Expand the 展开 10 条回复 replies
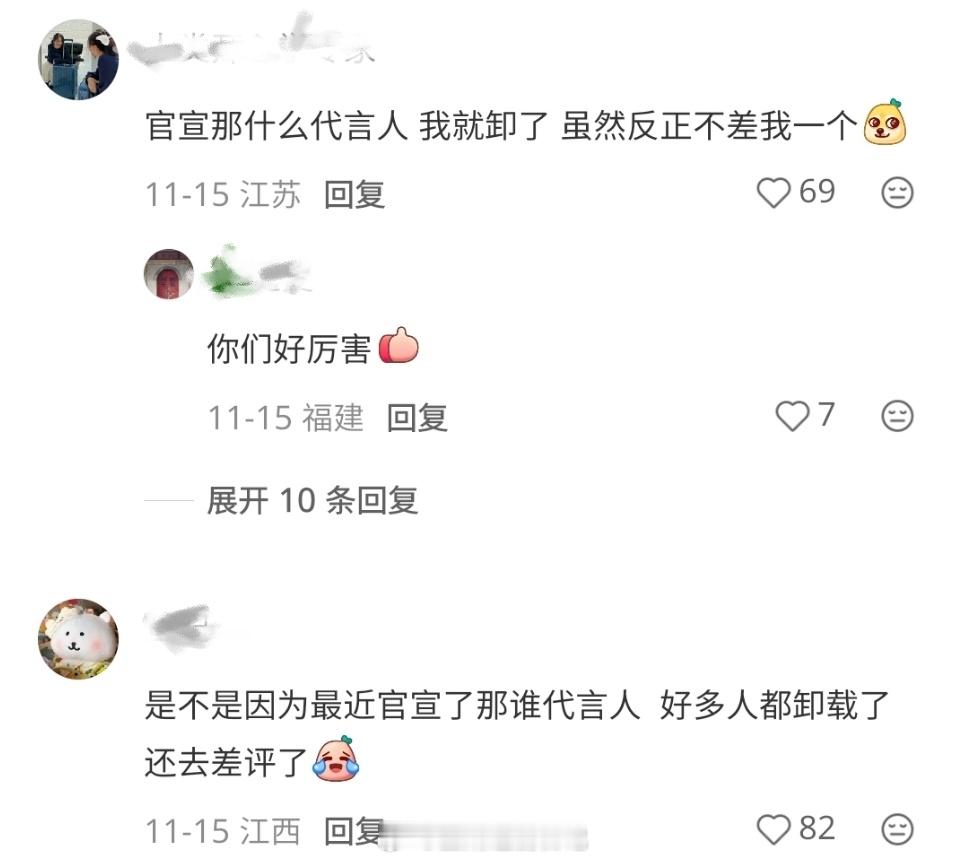The height and width of the screenshot is (861, 968). click(x=312, y=500)
